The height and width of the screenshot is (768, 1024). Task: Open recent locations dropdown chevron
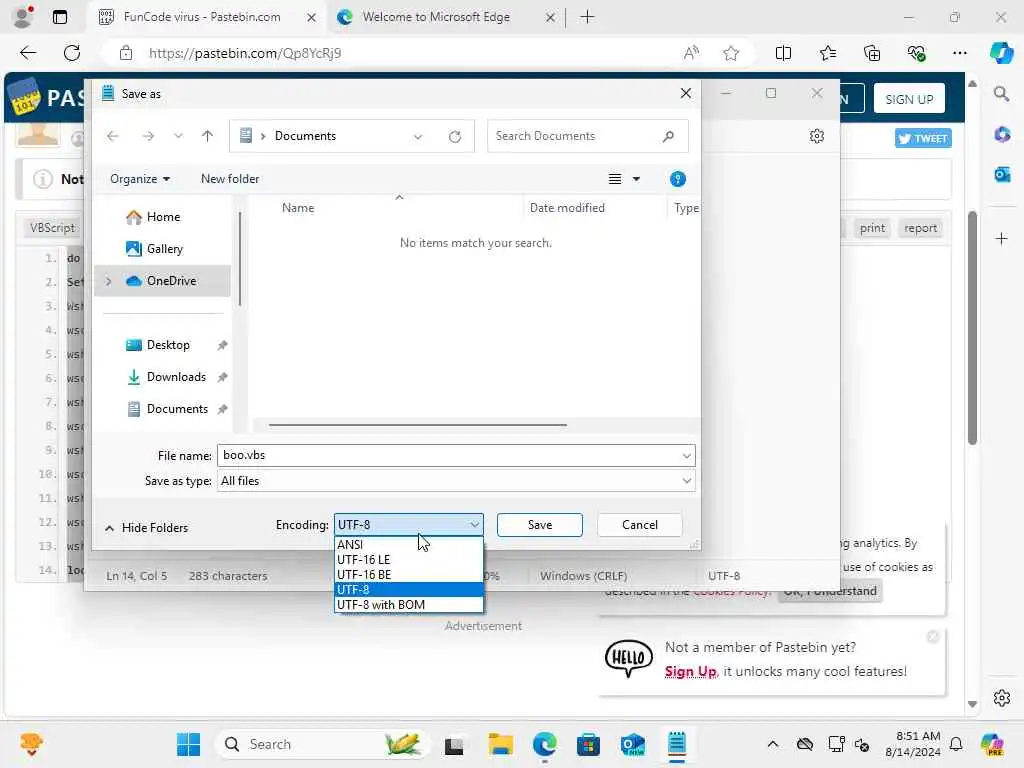[x=178, y=136]
